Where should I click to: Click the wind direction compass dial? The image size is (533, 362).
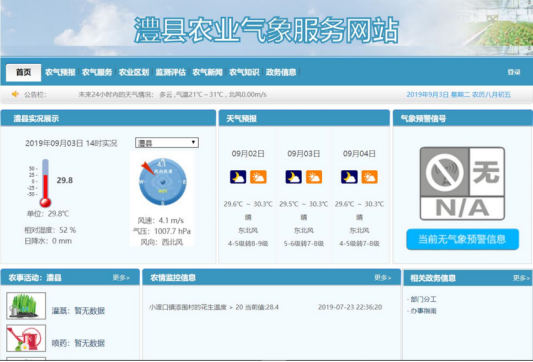[x=162, y=182]
